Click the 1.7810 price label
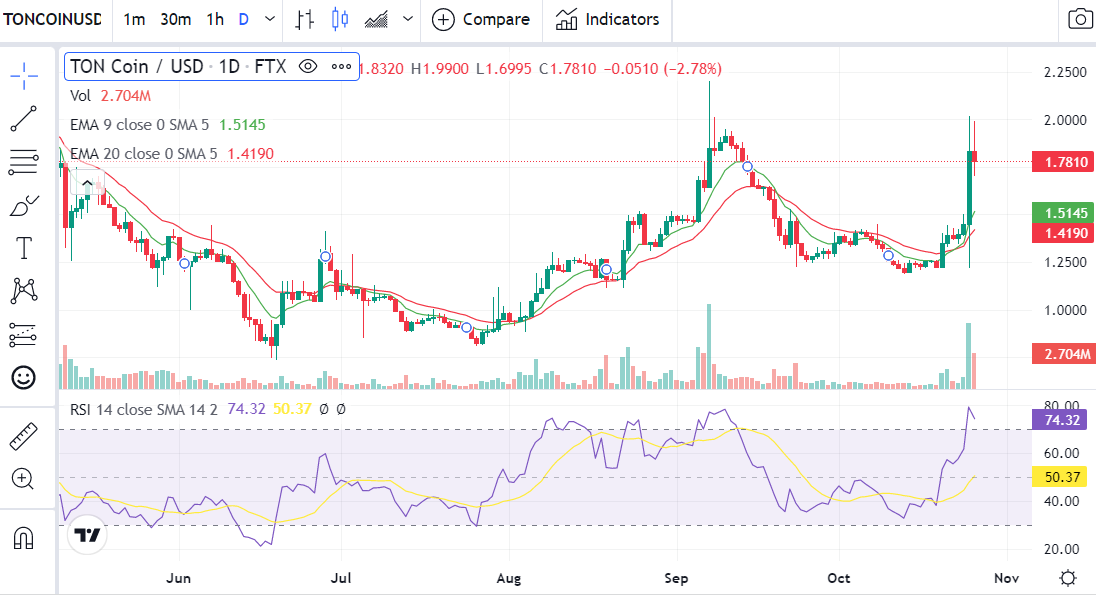The width and height of the screenshot is (1096, 595). pos(1062,161)
